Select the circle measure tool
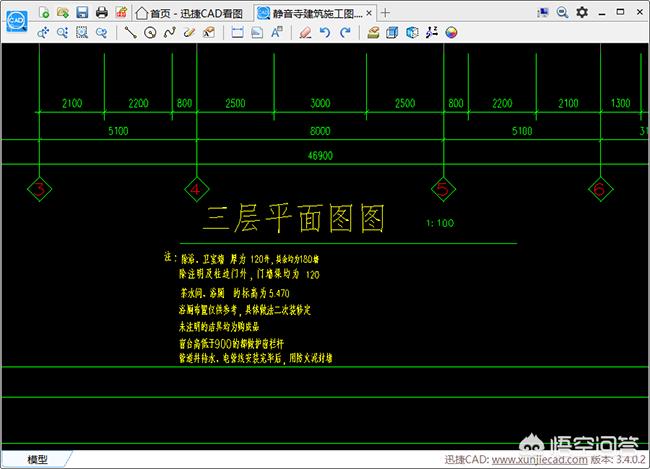 coord(150,32)
